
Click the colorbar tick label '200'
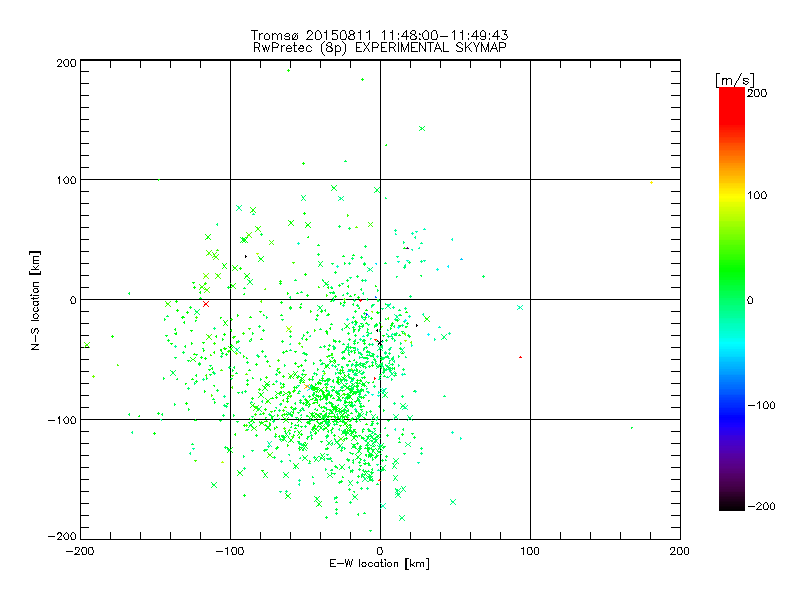coord(757,93)
